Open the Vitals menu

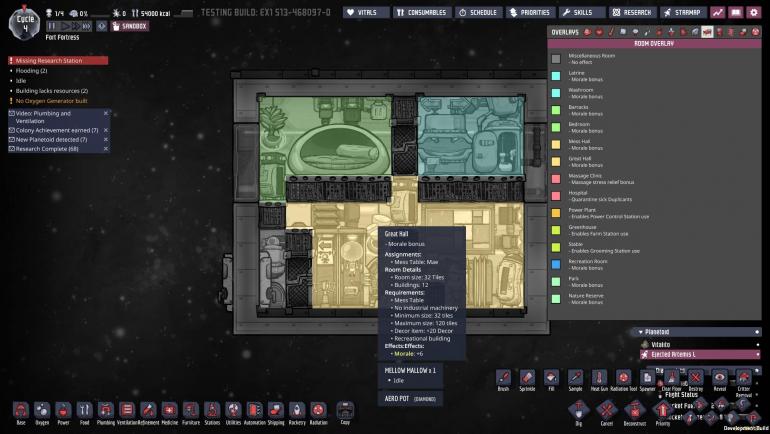click(366, 12)
